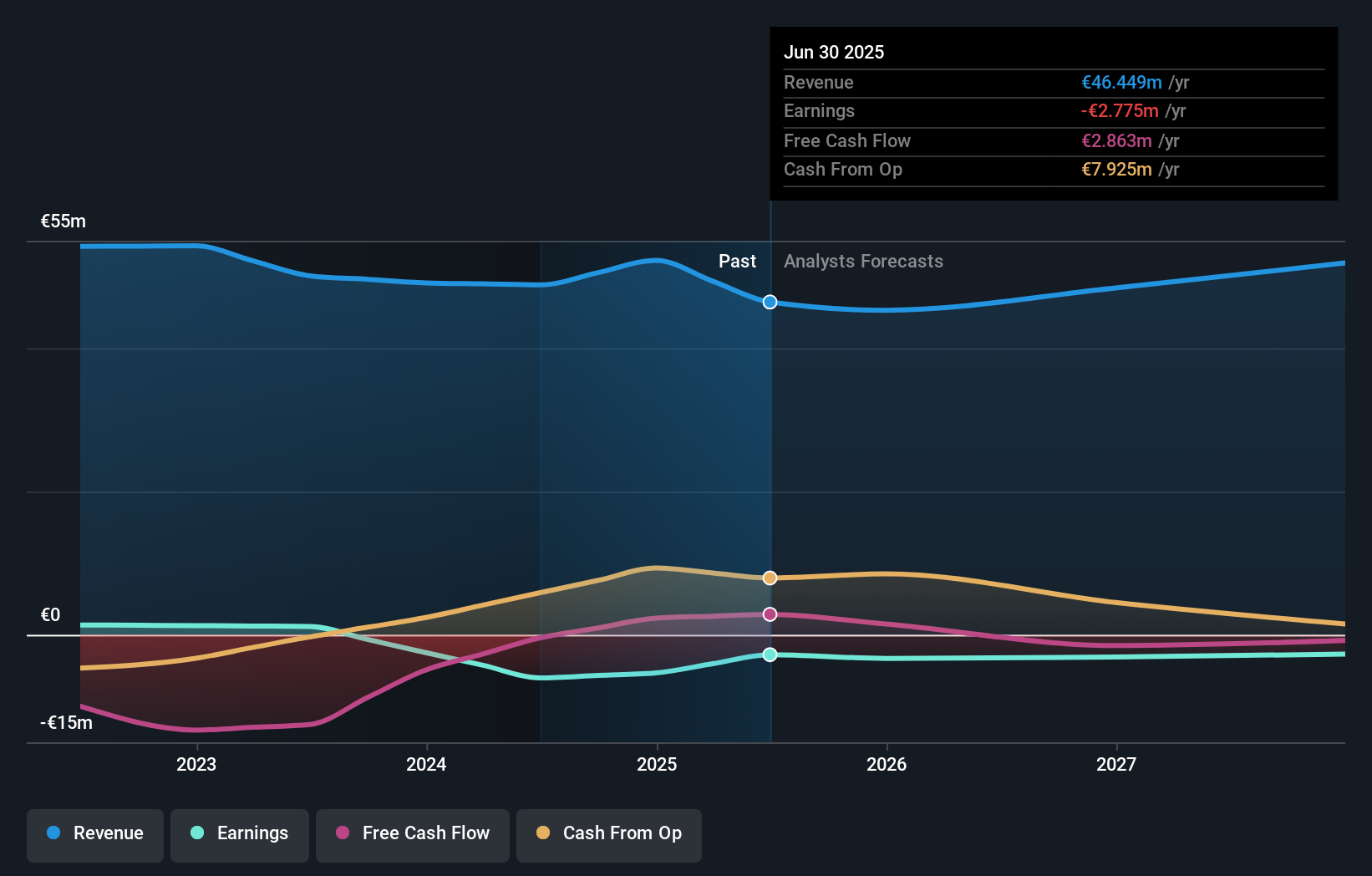Toggle the Revenue legend indicator dot
The width and height of the screenshot is (1372, 876).
pyautogui.click(x=53, y=833)
